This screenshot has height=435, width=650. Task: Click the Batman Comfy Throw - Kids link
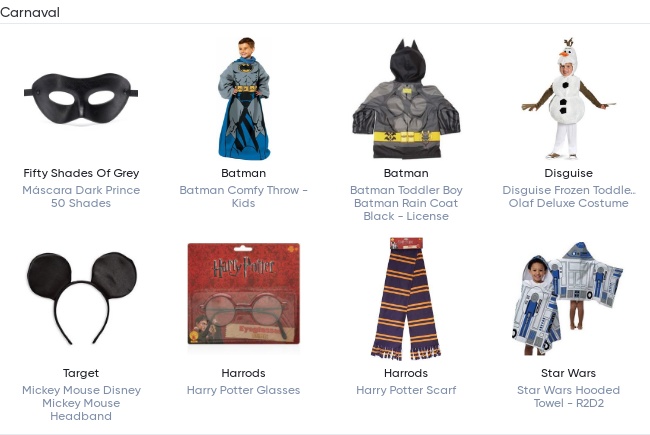pyautogui.click(x=243, y=197)
